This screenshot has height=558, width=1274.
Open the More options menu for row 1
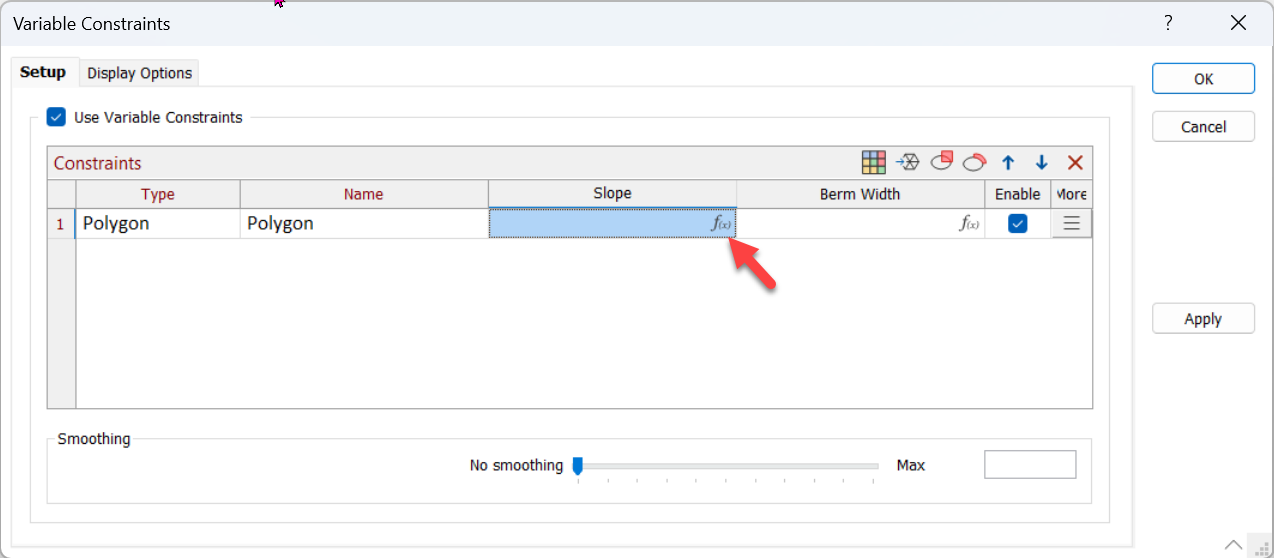point(1071,224)
